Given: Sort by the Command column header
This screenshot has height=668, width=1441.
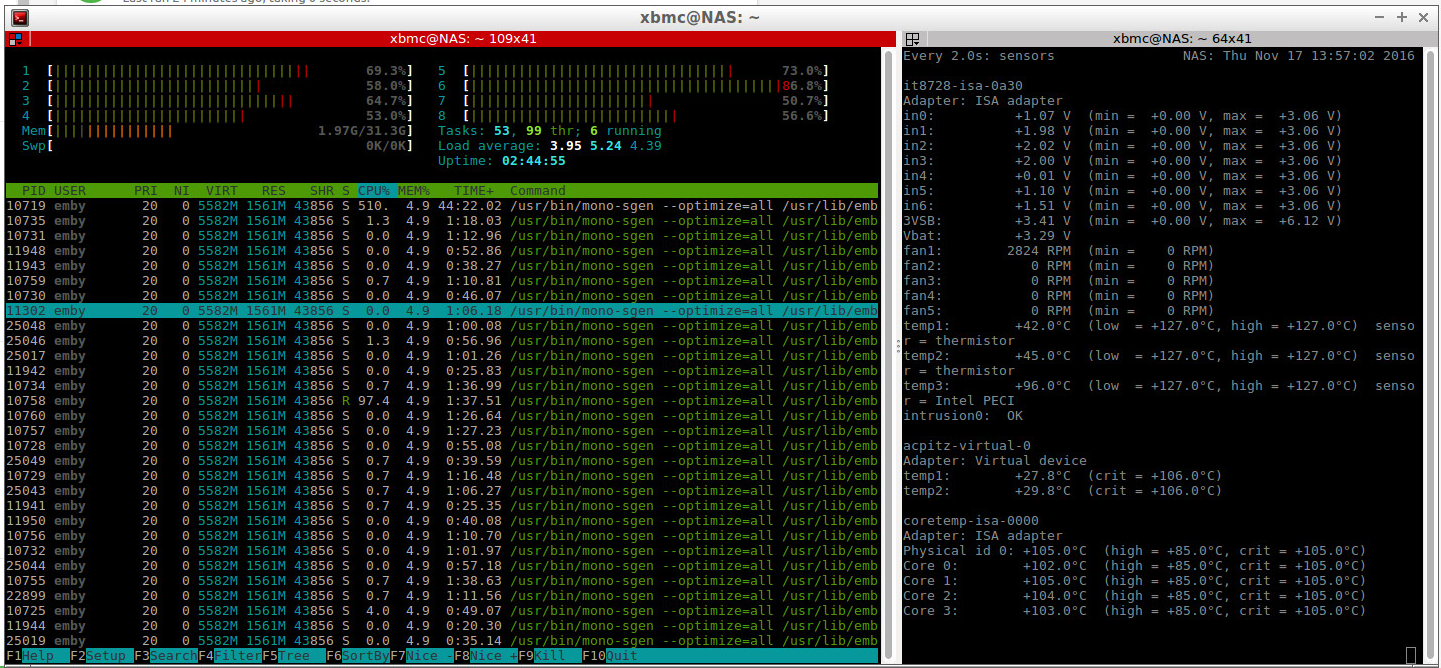Looking at the screenshot, I should [x=538, y=191].
